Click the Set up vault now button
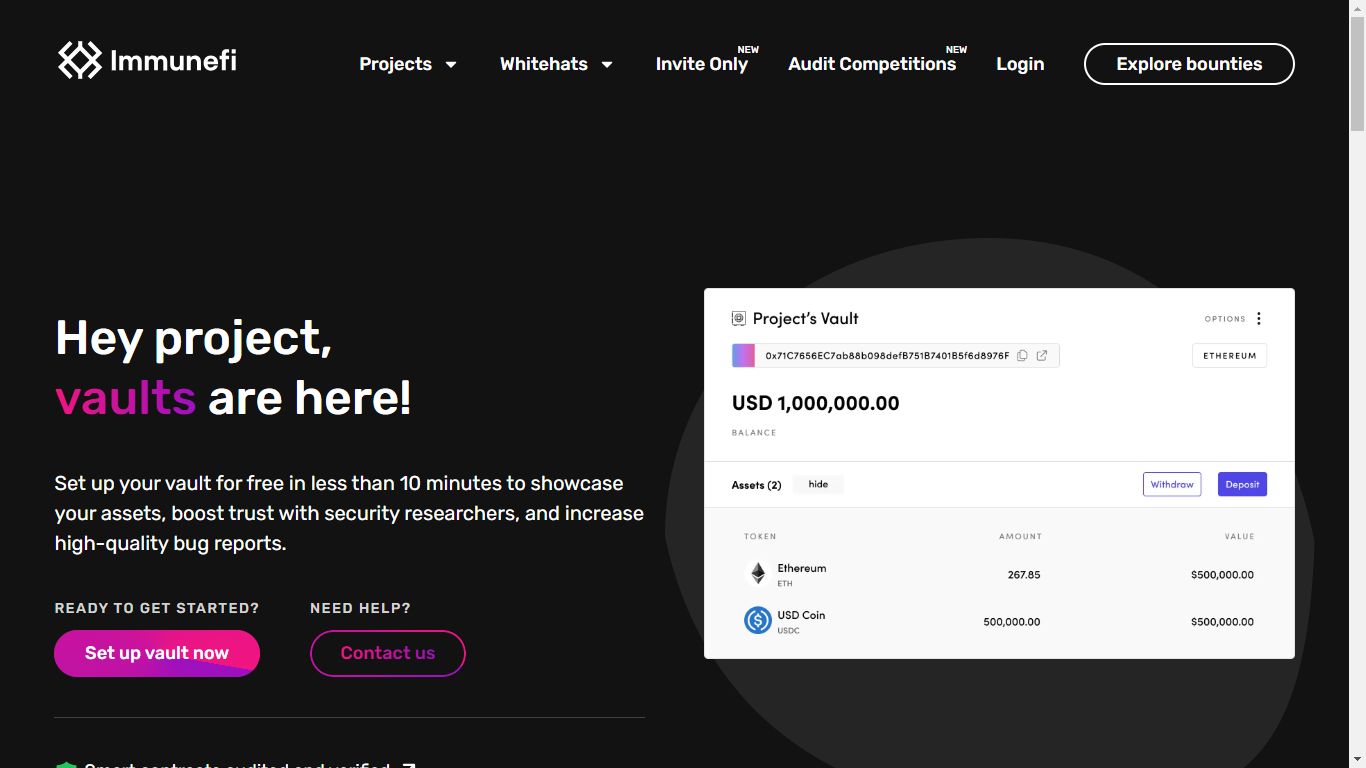 coord(157,653)
